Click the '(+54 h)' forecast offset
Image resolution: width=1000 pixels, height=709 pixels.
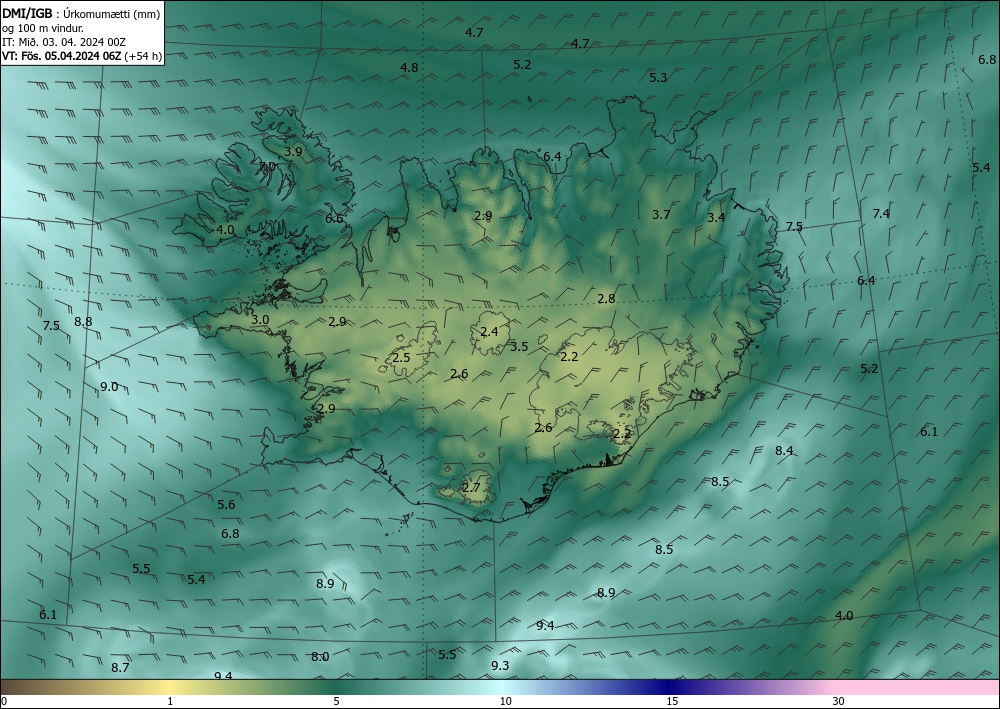pyautogui.click(x=143, y=56)
